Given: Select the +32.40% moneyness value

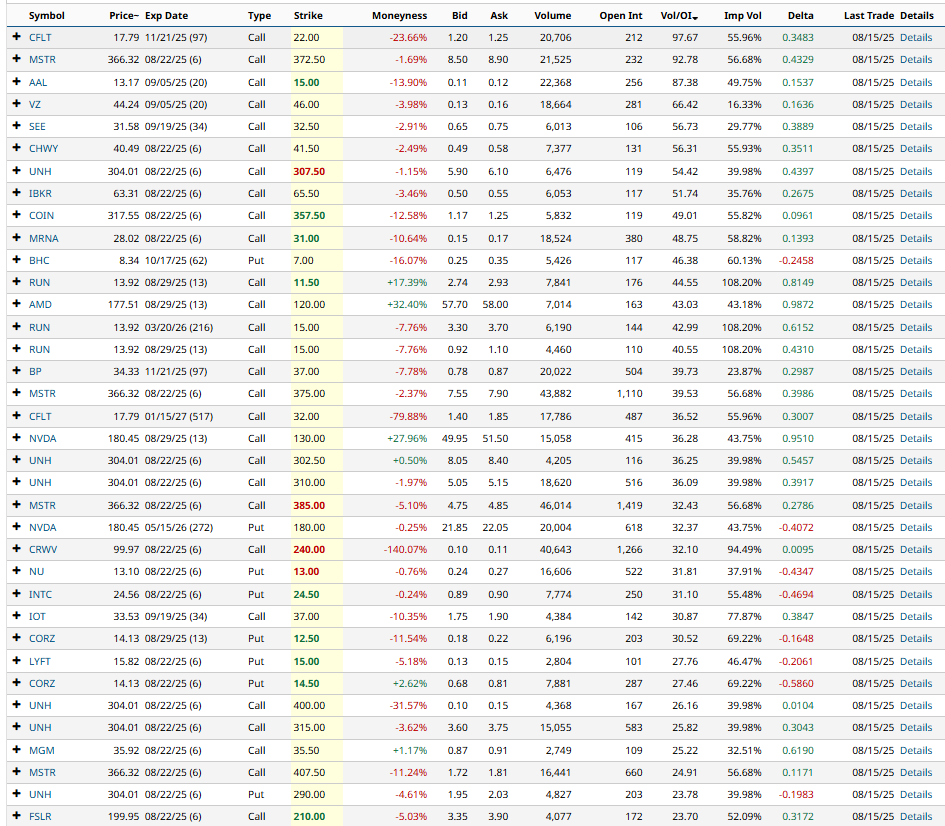Looking at the screenshot, I should tap(407, 304).
